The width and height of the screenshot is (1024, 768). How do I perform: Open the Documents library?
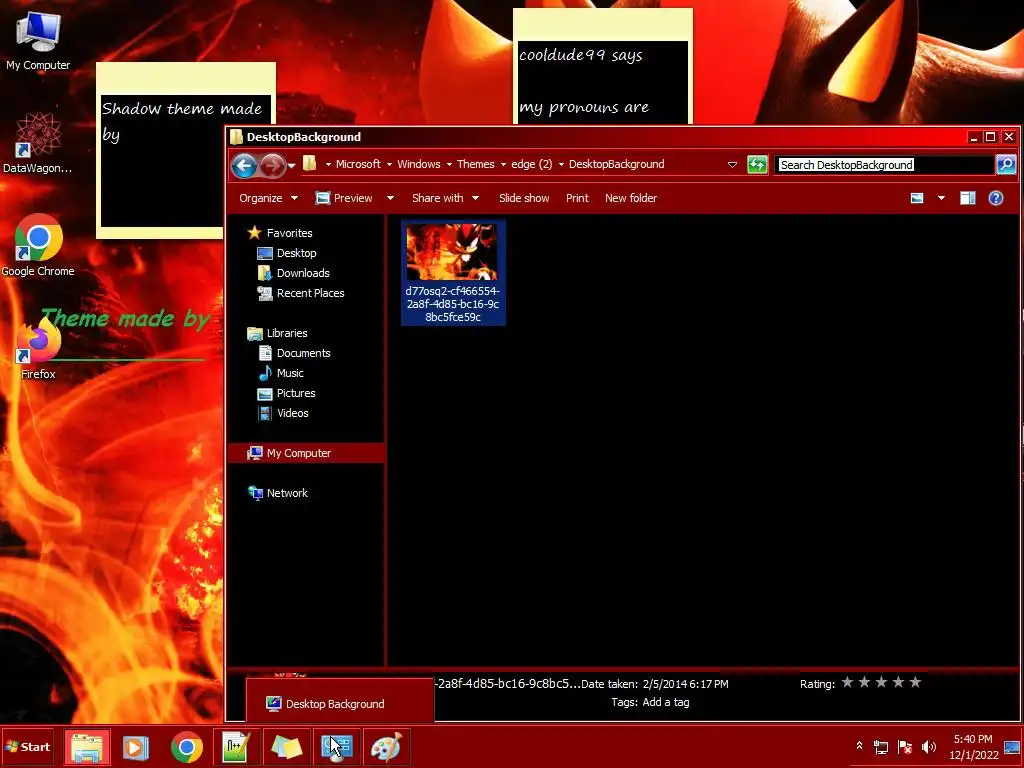tap(303, 353)
